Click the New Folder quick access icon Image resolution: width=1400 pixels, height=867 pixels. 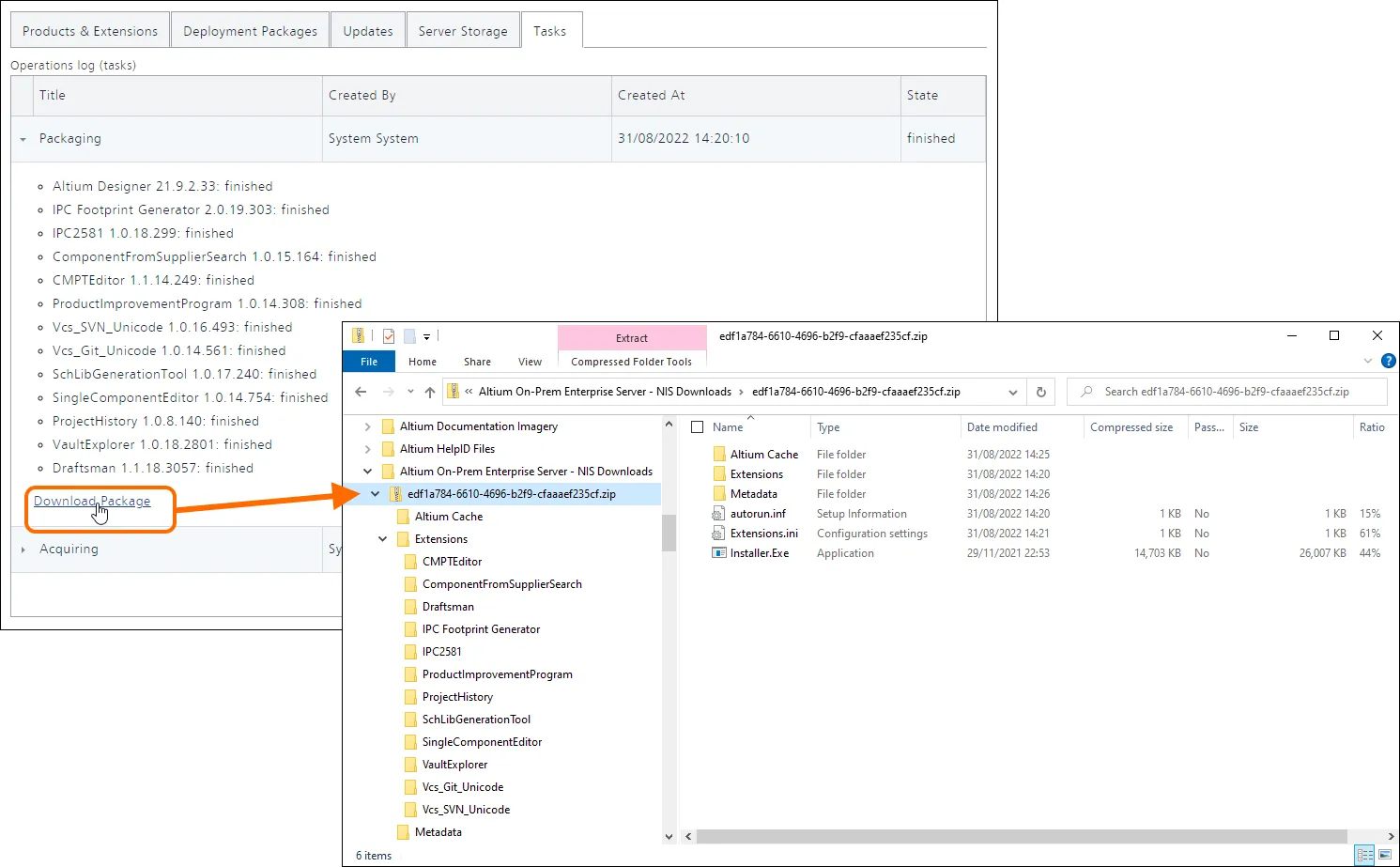click(409, 335)
